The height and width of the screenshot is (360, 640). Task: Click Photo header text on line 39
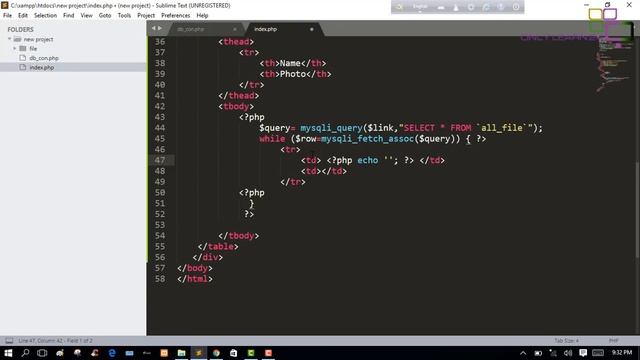click(x=293, y=74)
